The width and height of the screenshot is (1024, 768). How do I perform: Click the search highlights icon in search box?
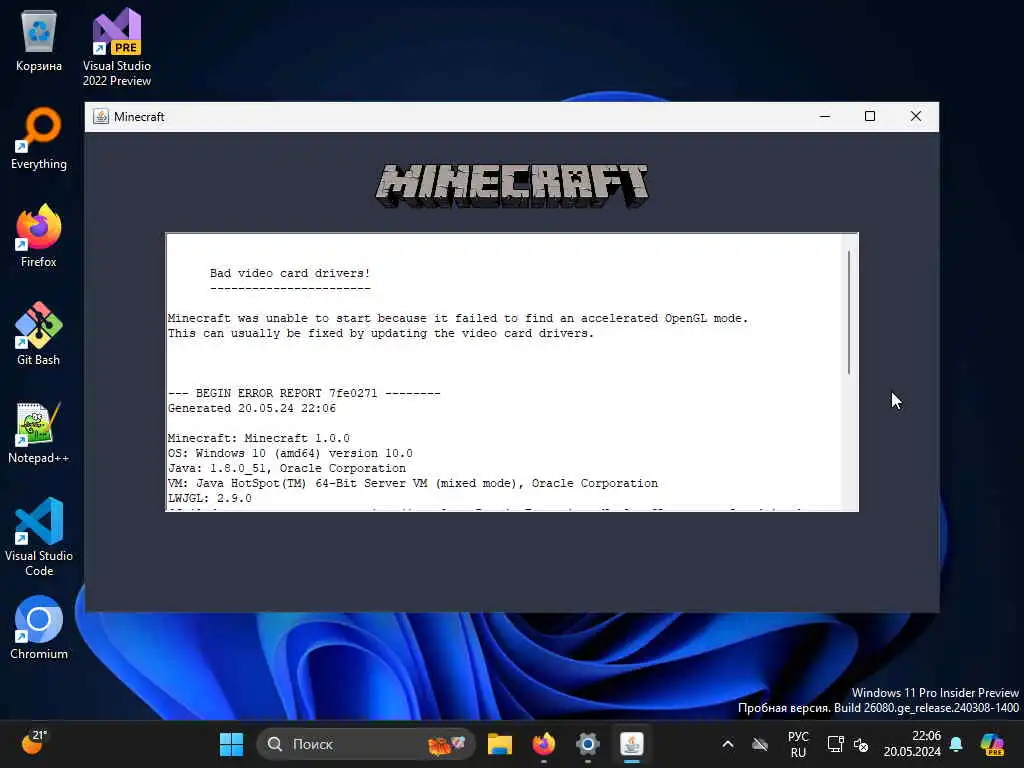(447, 744)
